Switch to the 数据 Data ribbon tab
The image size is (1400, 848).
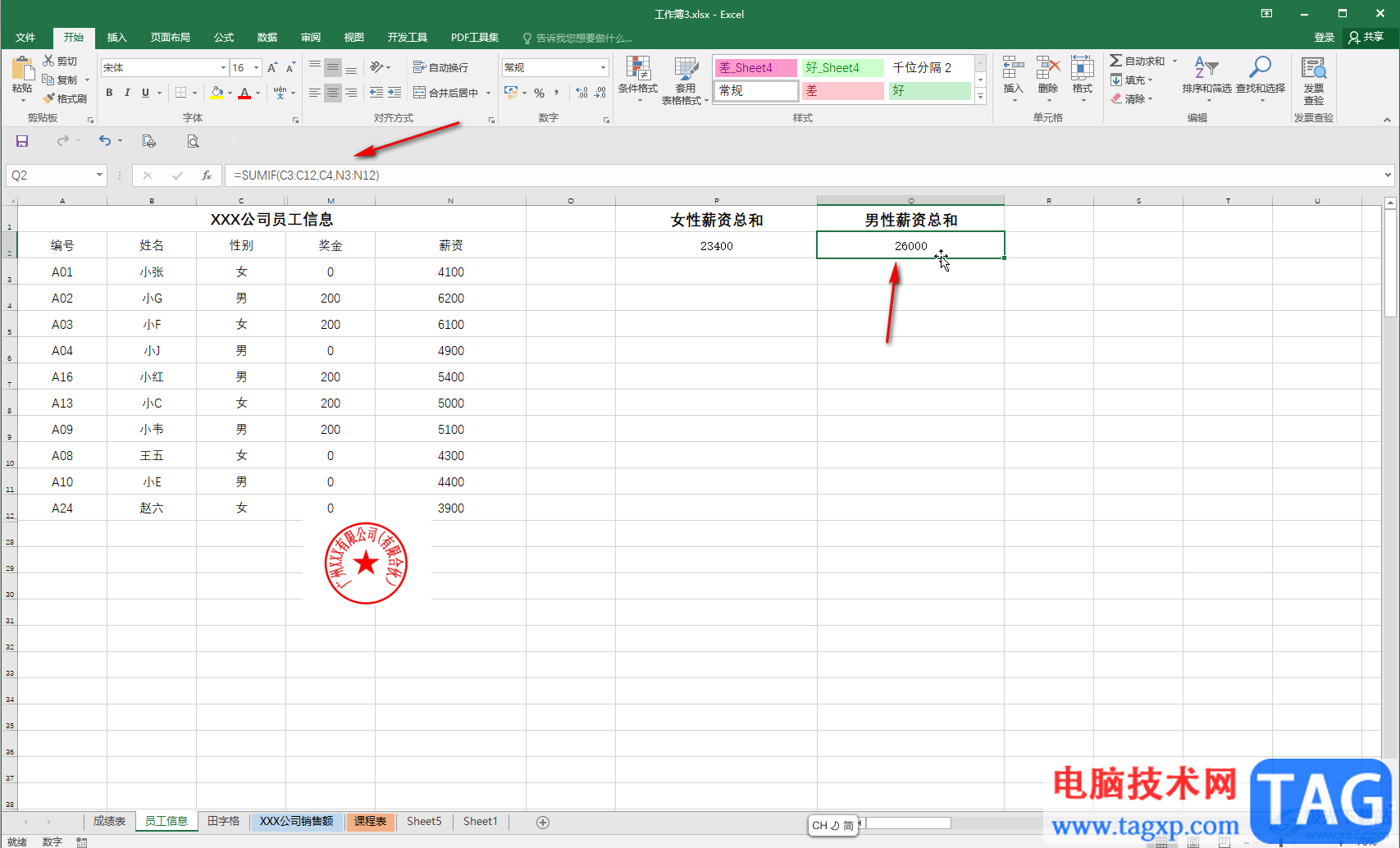click(x=267, y=38)
